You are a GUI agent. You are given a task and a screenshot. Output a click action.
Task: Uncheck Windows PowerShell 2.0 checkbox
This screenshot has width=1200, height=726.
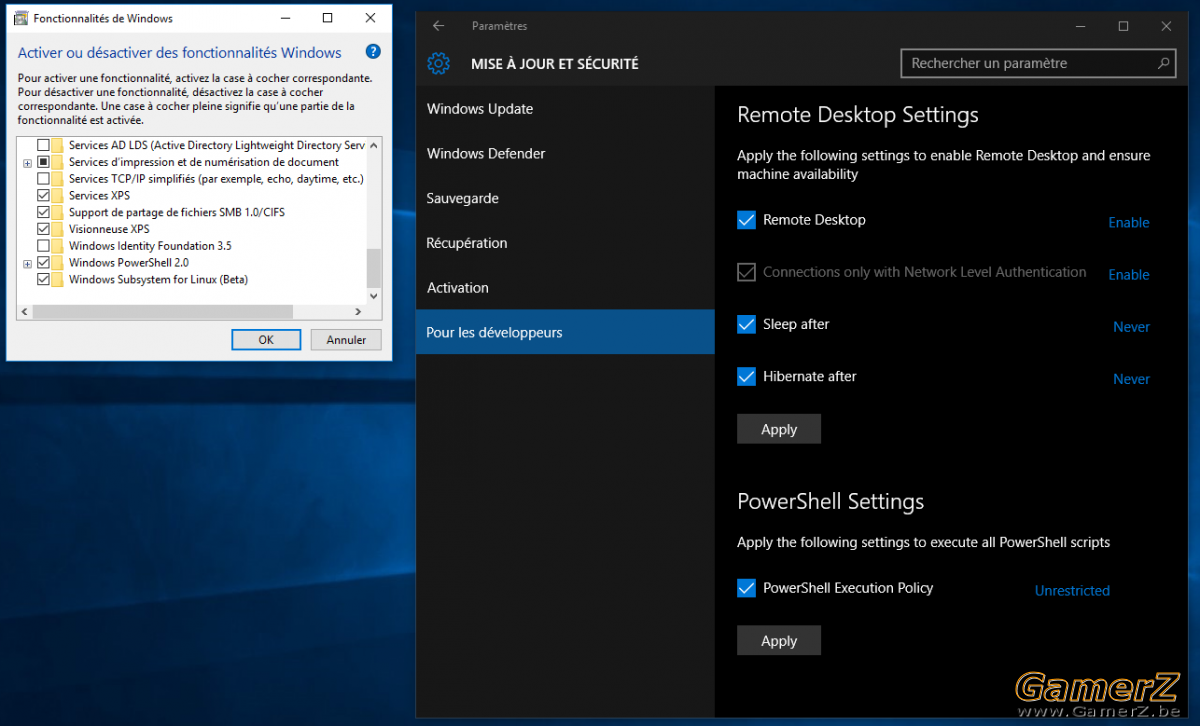pos(43,263)
